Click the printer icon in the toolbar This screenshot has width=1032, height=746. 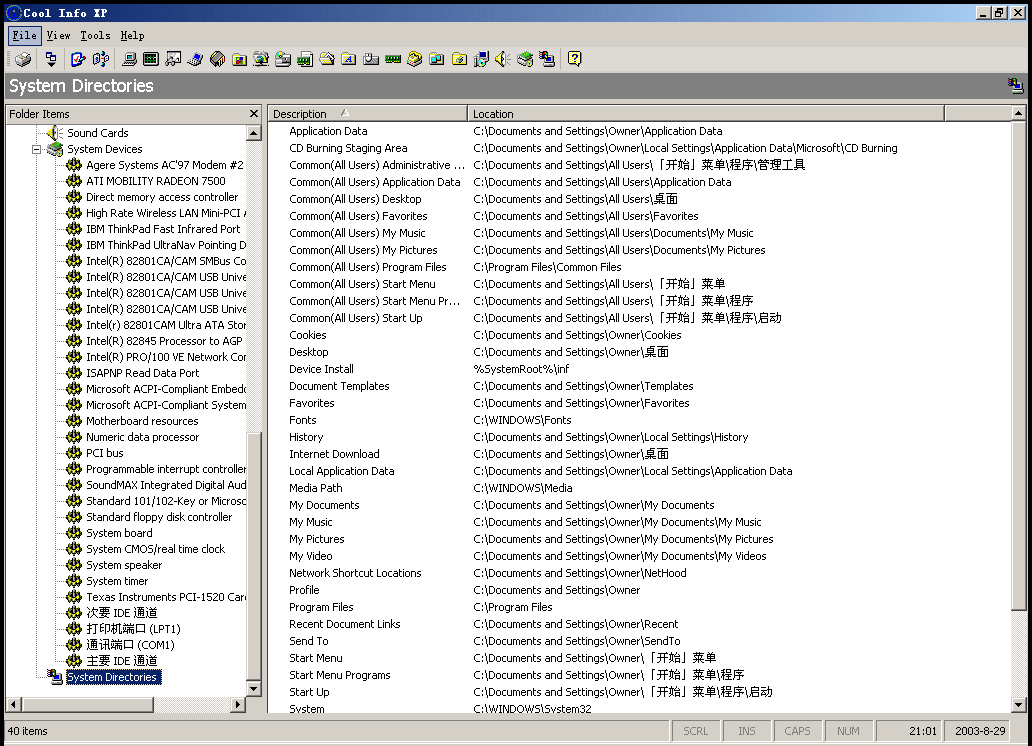23,59
